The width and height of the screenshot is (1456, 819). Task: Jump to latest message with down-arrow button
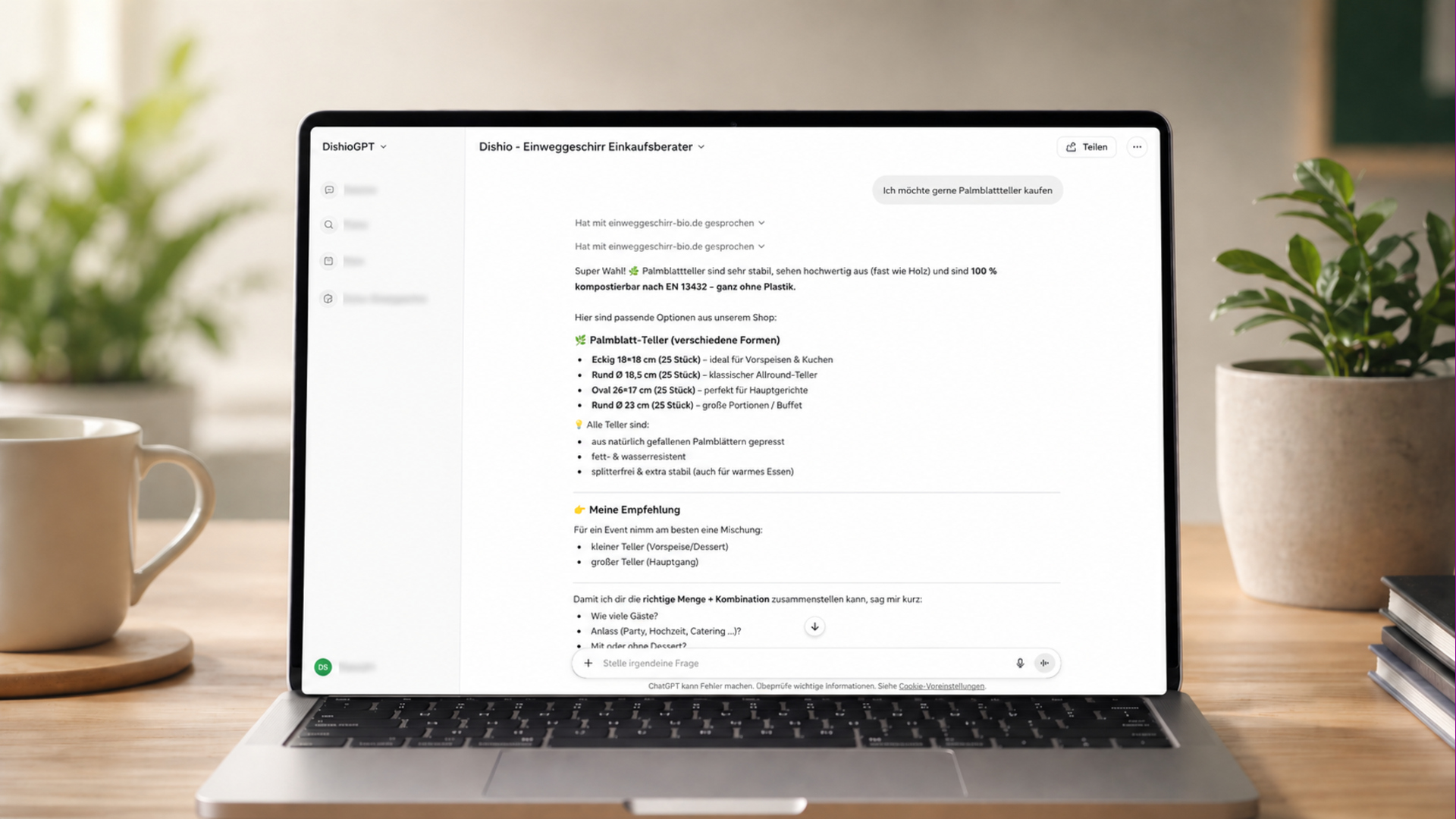[x=814, y=626]
